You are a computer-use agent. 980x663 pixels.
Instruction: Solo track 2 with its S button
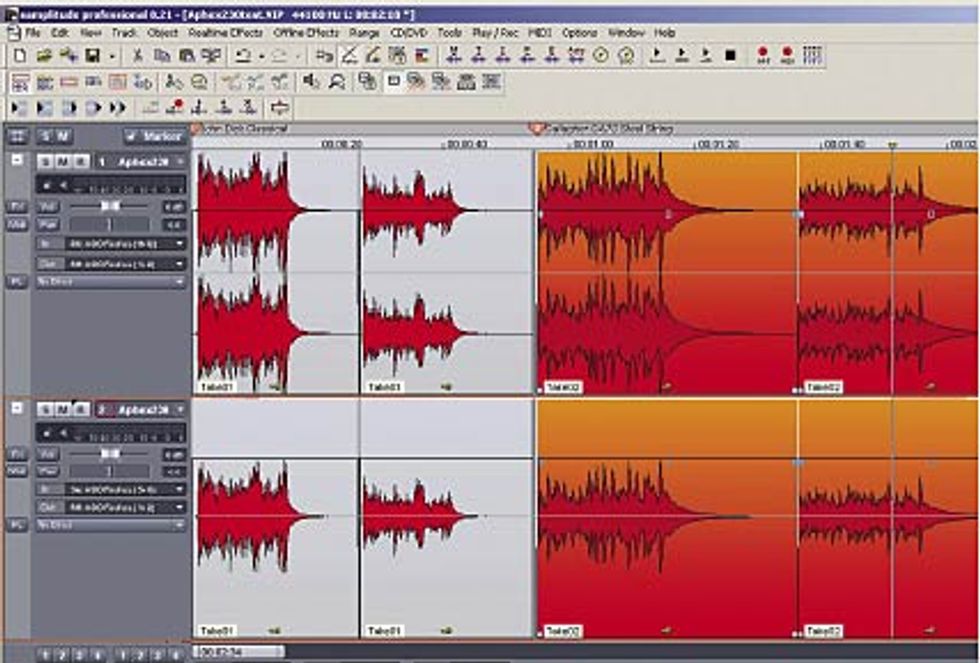[x=46, y=408]
